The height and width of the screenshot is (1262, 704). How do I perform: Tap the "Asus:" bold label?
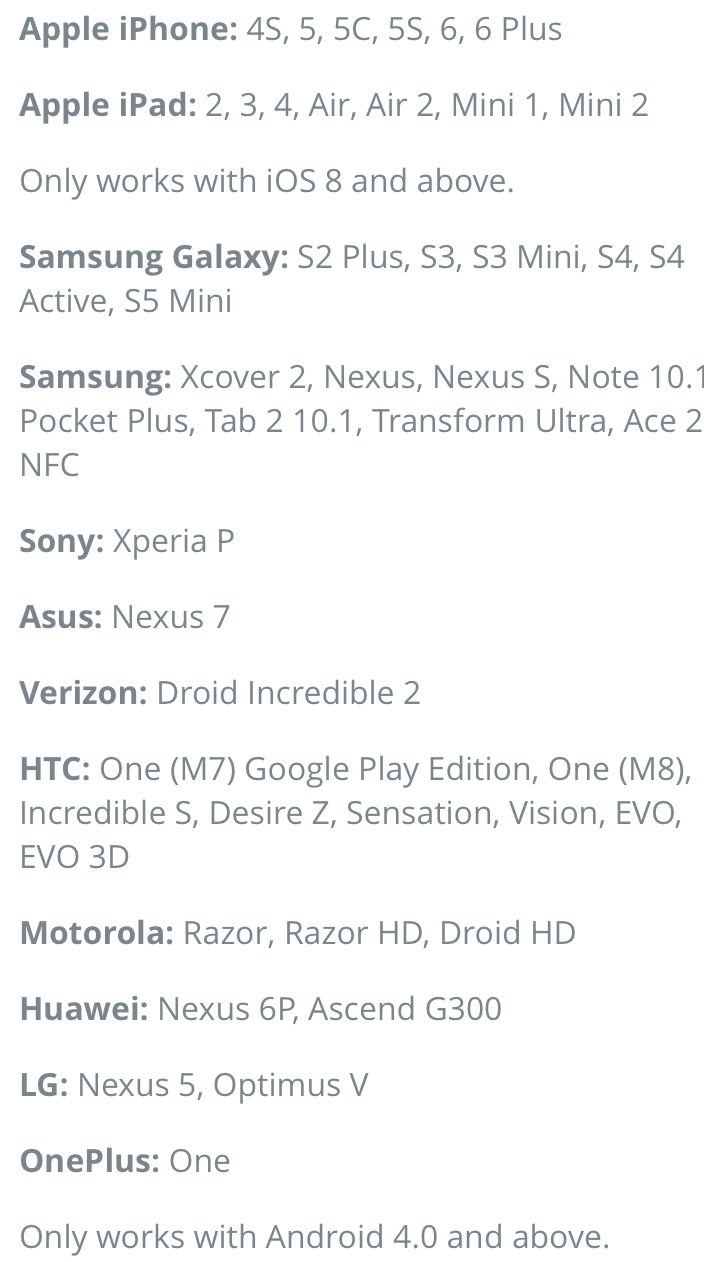60,617
